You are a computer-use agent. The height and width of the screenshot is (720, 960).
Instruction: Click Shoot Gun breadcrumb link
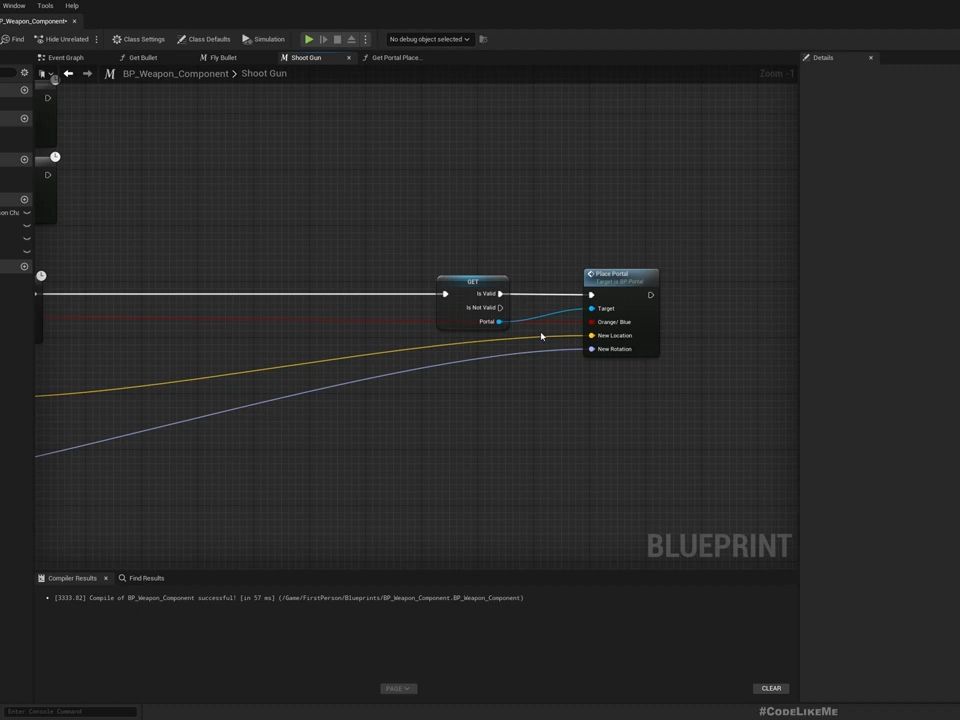point(264,73)
